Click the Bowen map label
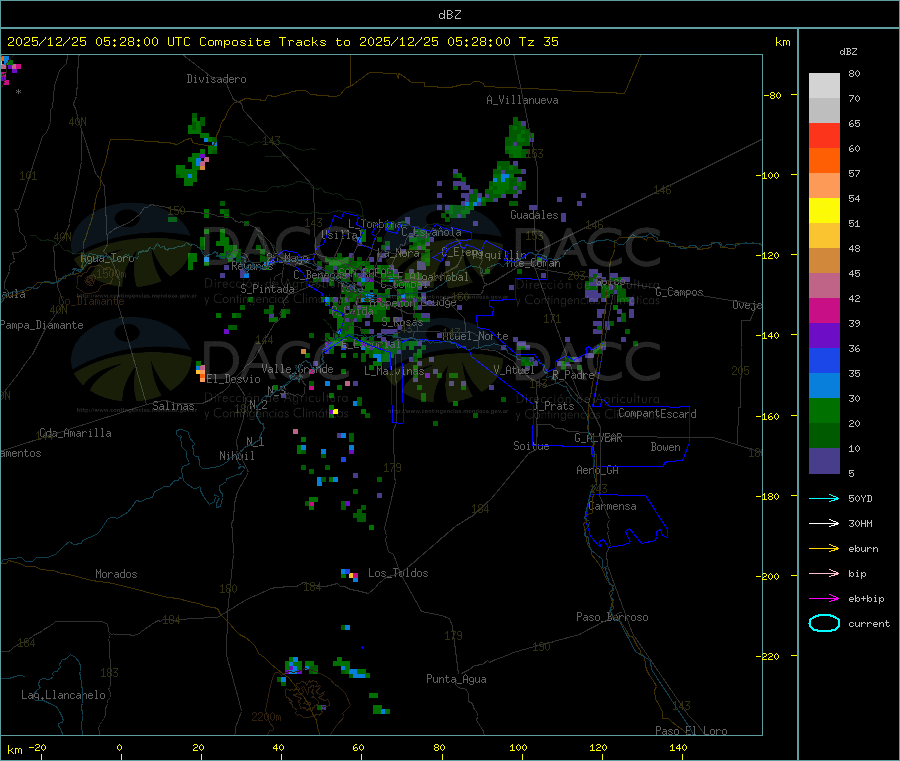The height and width of the screenshot is (761, 900). click(666, 447)
